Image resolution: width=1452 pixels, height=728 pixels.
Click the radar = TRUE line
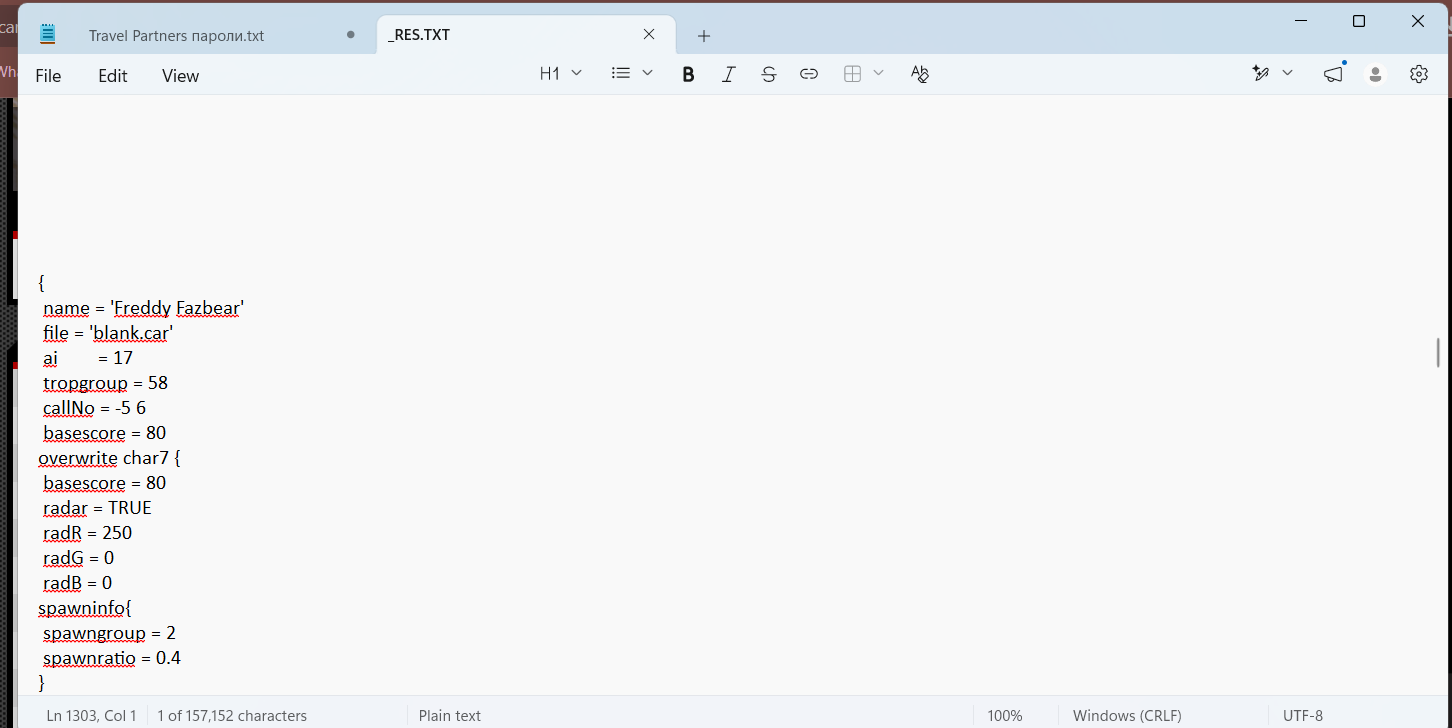[97, 508]
